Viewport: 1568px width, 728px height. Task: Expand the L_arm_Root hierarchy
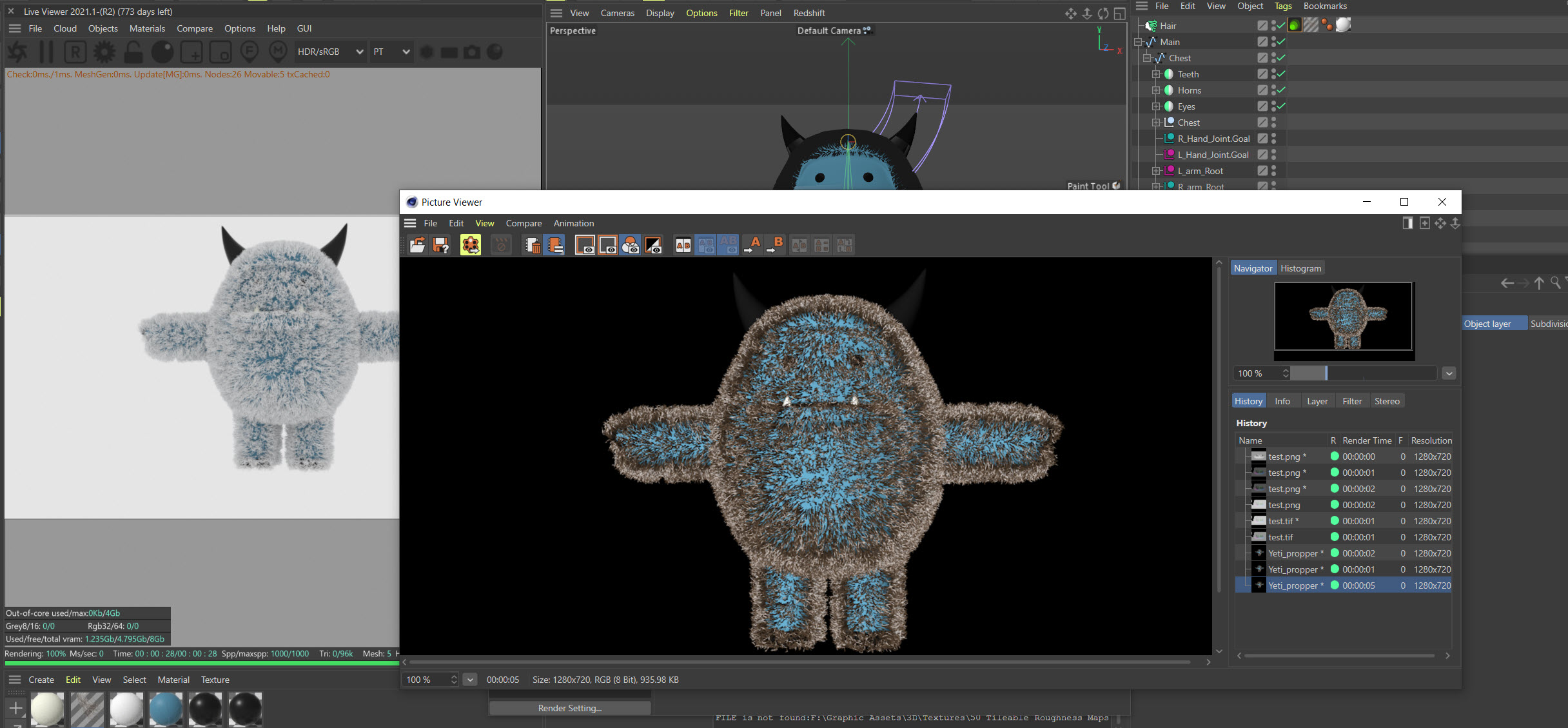point(1157,171)
